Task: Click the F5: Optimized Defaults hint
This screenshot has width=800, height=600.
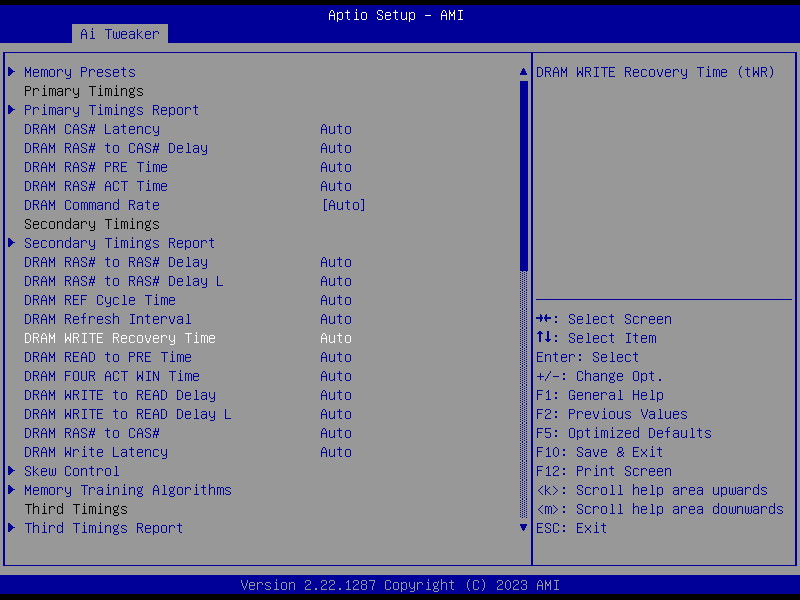Action: (x=623, y=433)
